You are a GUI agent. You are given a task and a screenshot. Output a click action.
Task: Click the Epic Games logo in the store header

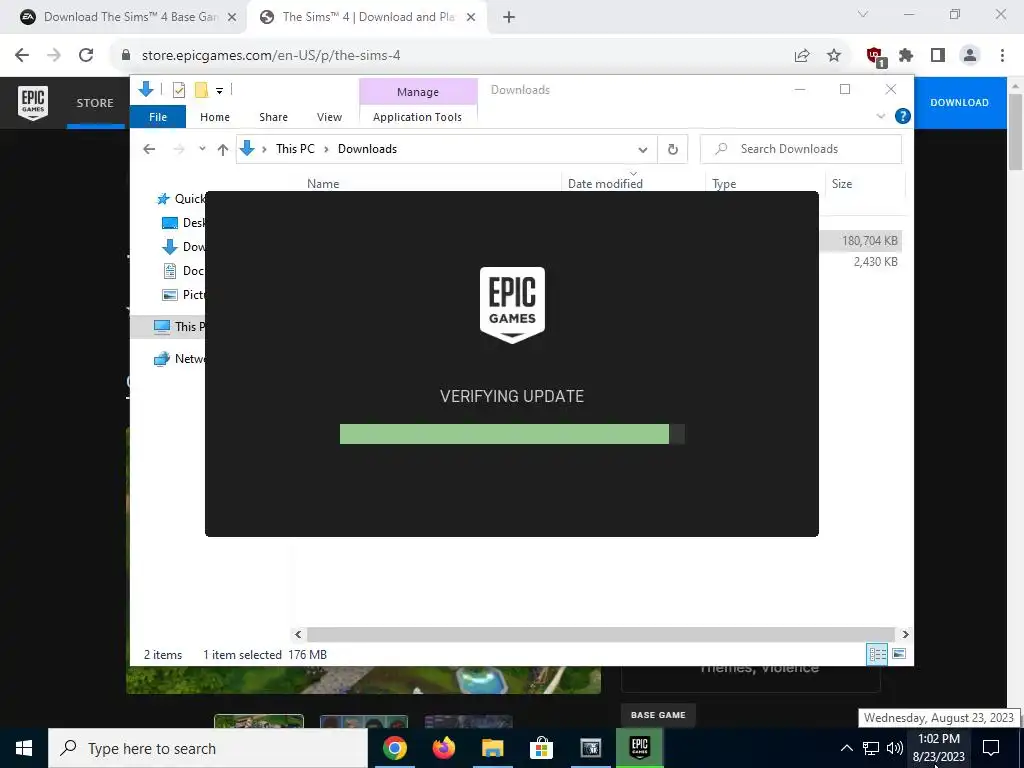coord(33,103)
